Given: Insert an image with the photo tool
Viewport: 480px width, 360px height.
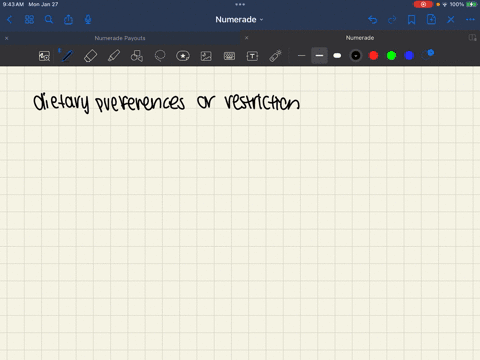Looking at the screenshot, I should point(206,56).
